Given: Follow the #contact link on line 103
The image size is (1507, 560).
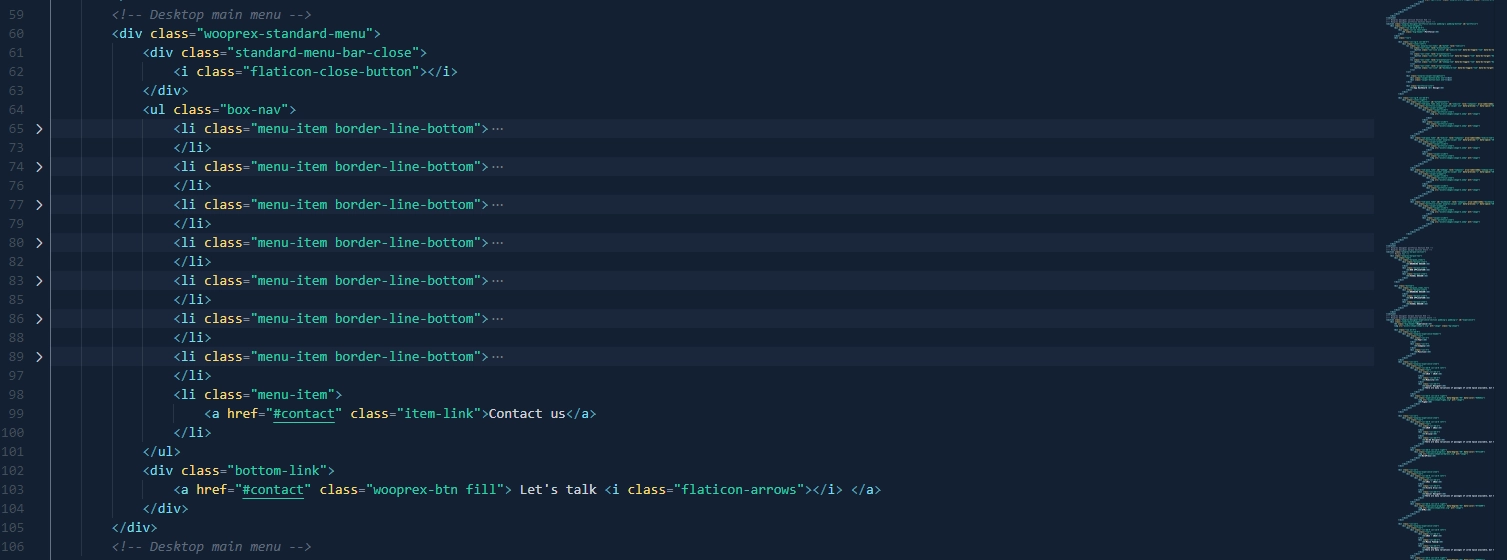Looking at the screenshot, I should [272, 490].
